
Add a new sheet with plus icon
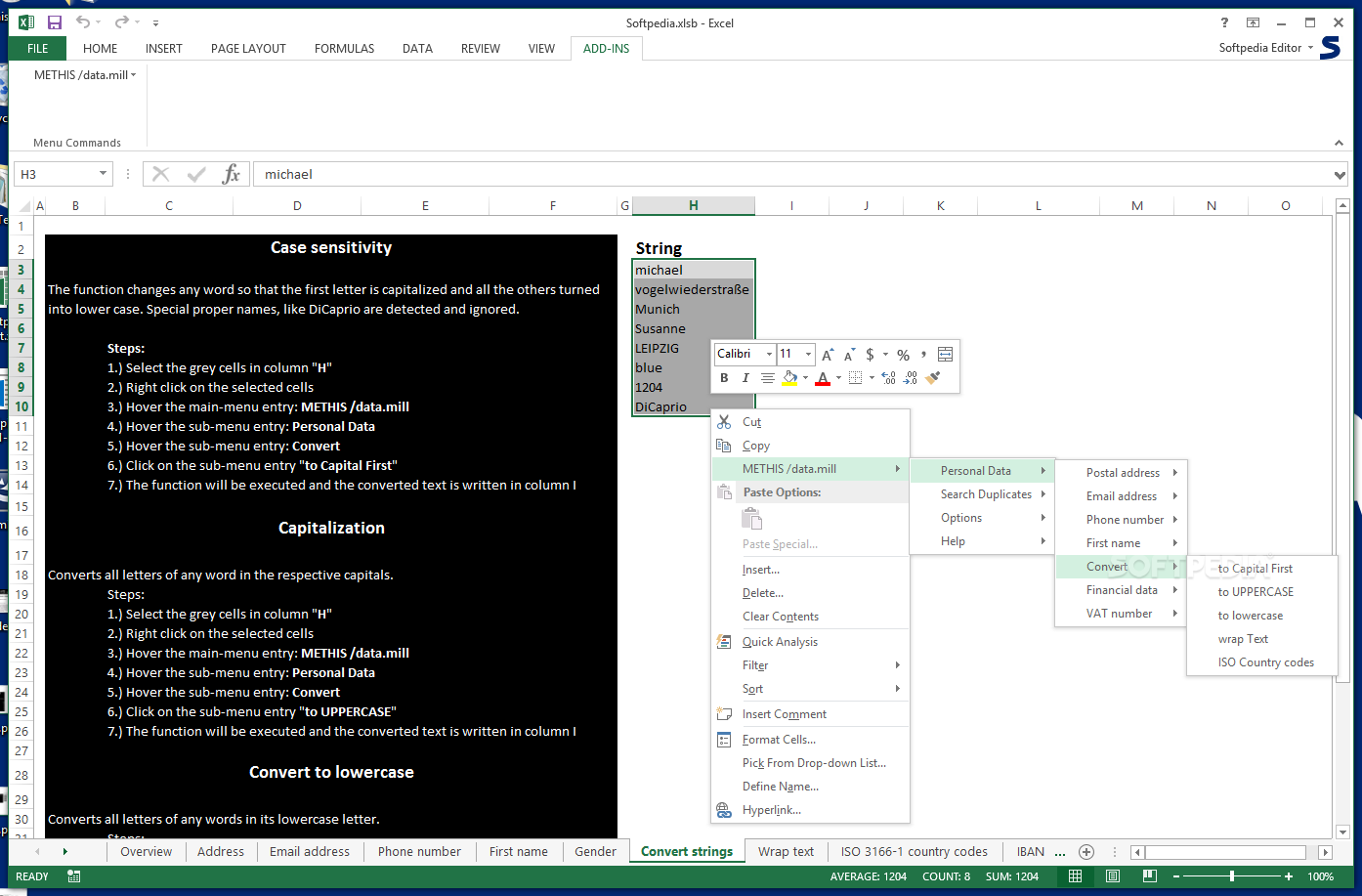coord(1085,852)
